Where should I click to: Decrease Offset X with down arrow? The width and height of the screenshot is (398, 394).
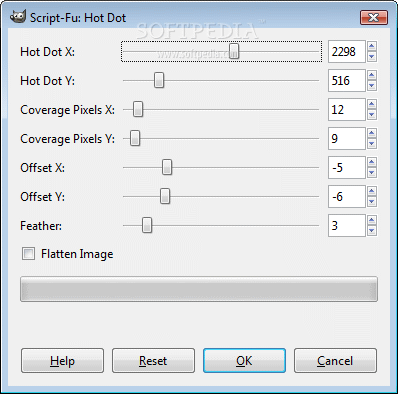(x=372, y=173)
